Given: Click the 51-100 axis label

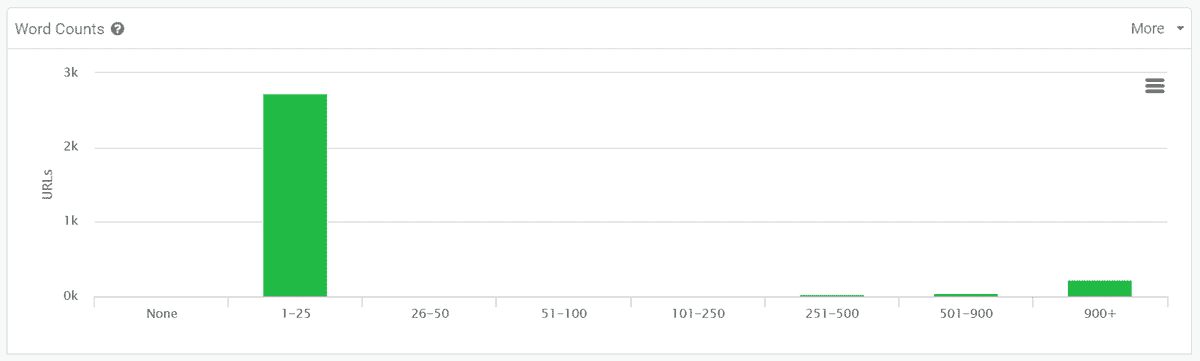Looking at the screenshot, I should (x=563, y=313).
